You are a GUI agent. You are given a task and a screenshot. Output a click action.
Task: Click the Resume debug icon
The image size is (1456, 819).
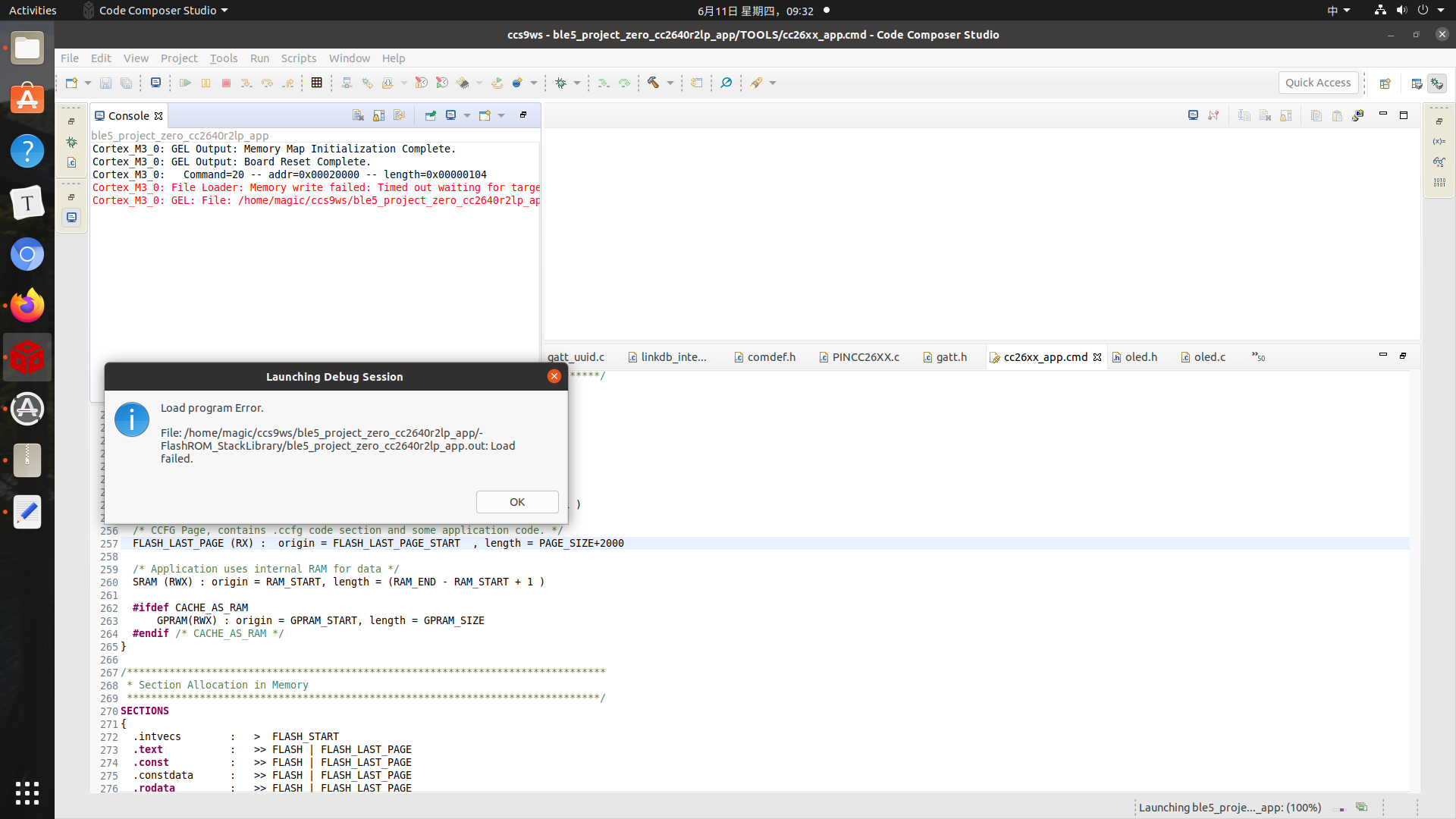[x=185, y=83]
